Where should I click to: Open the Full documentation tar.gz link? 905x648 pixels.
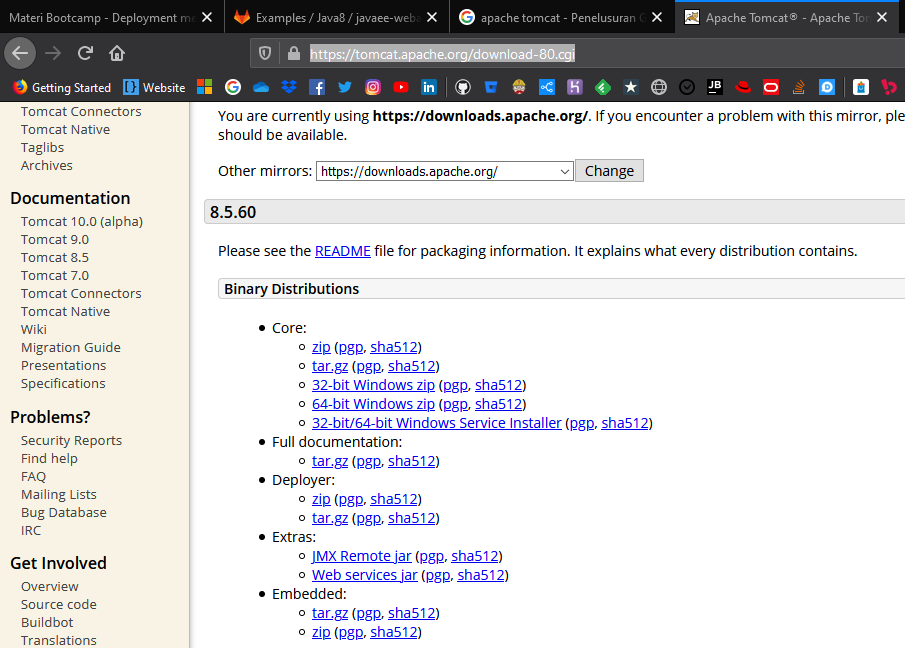pyautogui.click(x=330, y=461)
